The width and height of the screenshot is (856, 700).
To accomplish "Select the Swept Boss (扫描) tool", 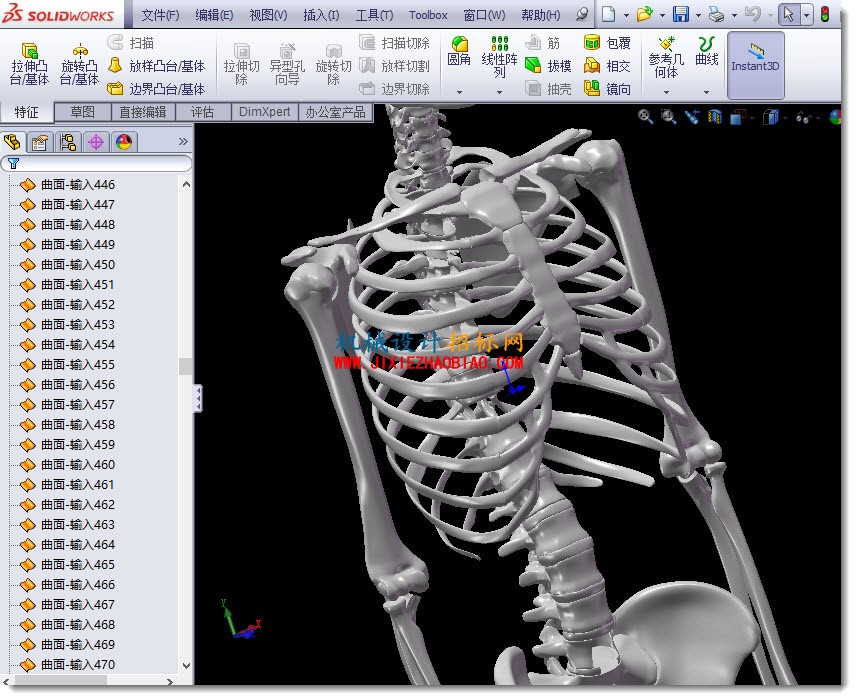I will click(x=131, y=43).
